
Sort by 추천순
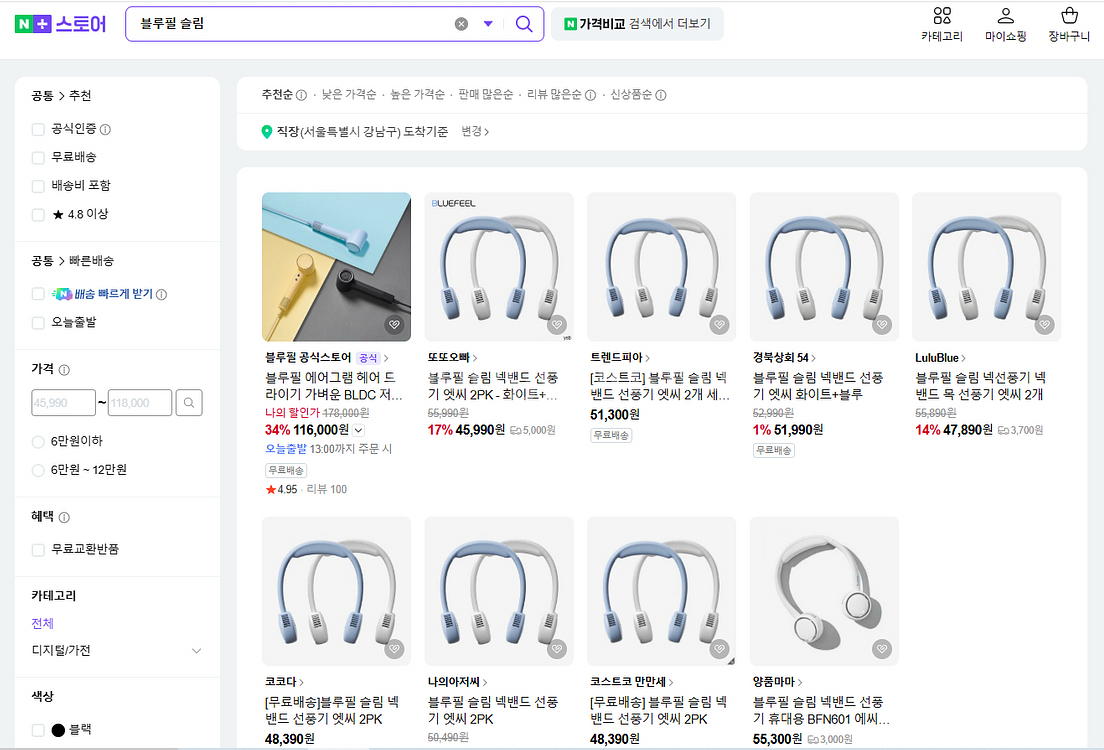[277, 94]
